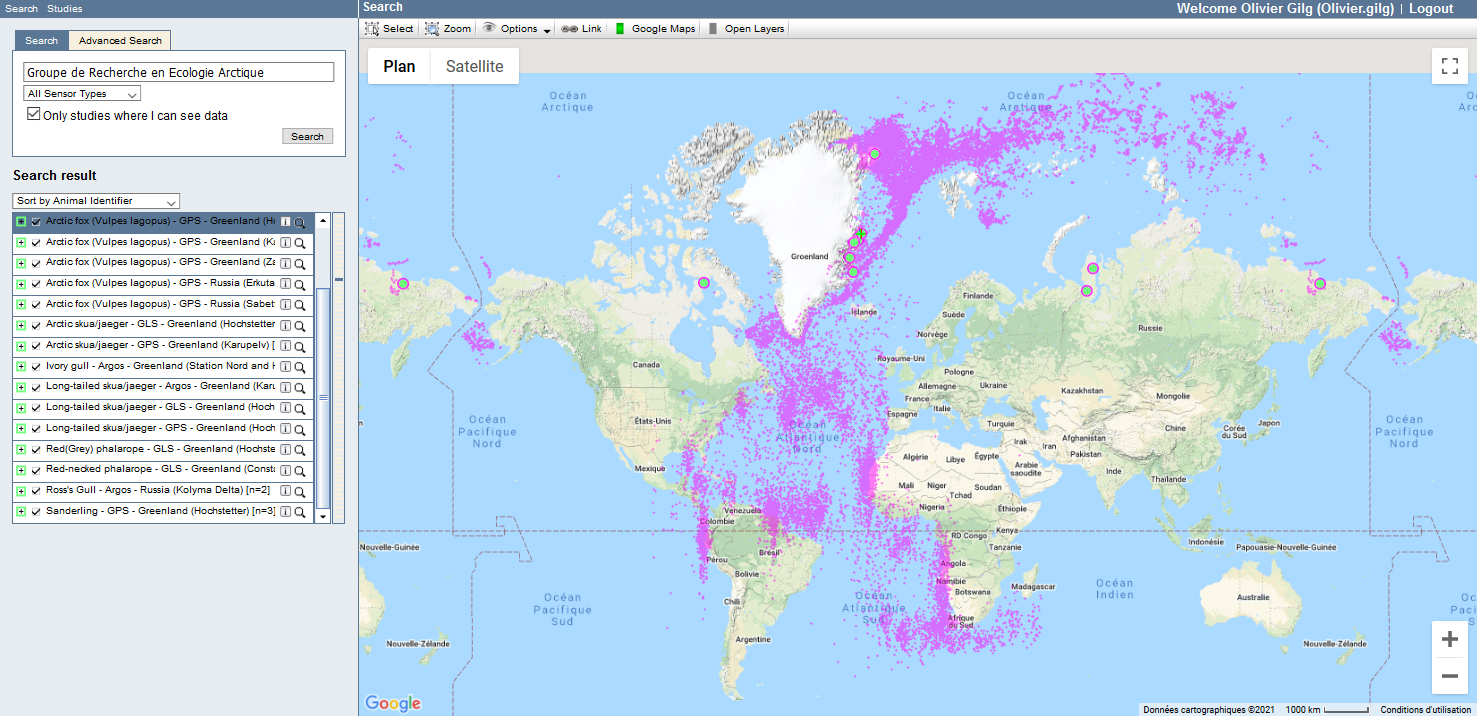Uncheck Arctic skua/jaeger GLS (Hochstetter) study
The width and height of the screenshot is (1477, 716).
coord(36,326)
